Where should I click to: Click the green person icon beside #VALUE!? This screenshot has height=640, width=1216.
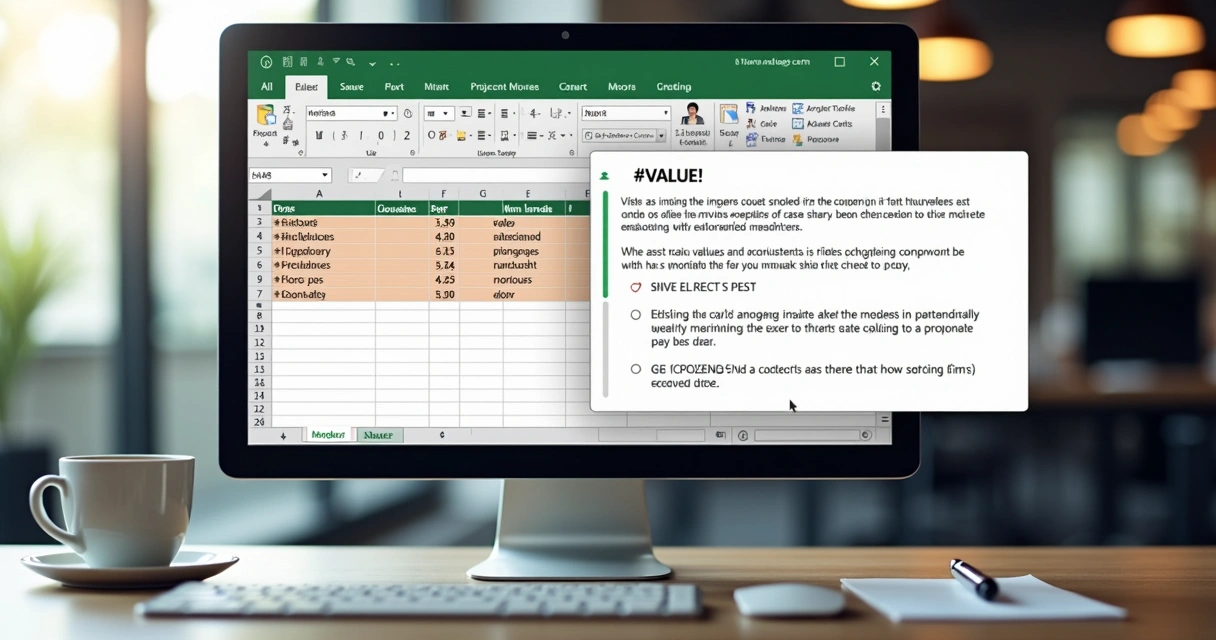coord(604,176)
